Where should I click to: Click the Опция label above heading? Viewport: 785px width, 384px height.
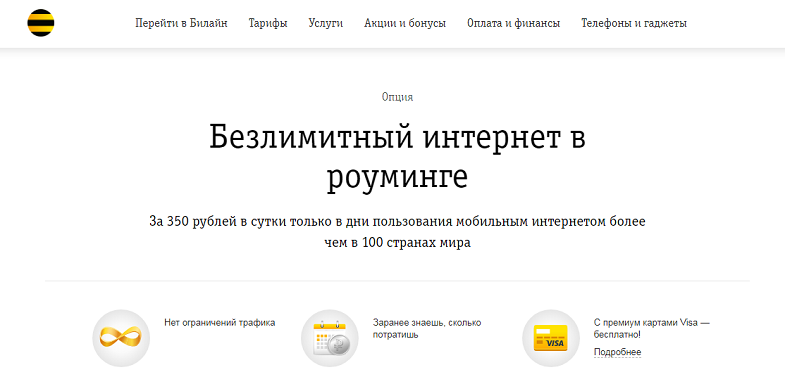398,97
